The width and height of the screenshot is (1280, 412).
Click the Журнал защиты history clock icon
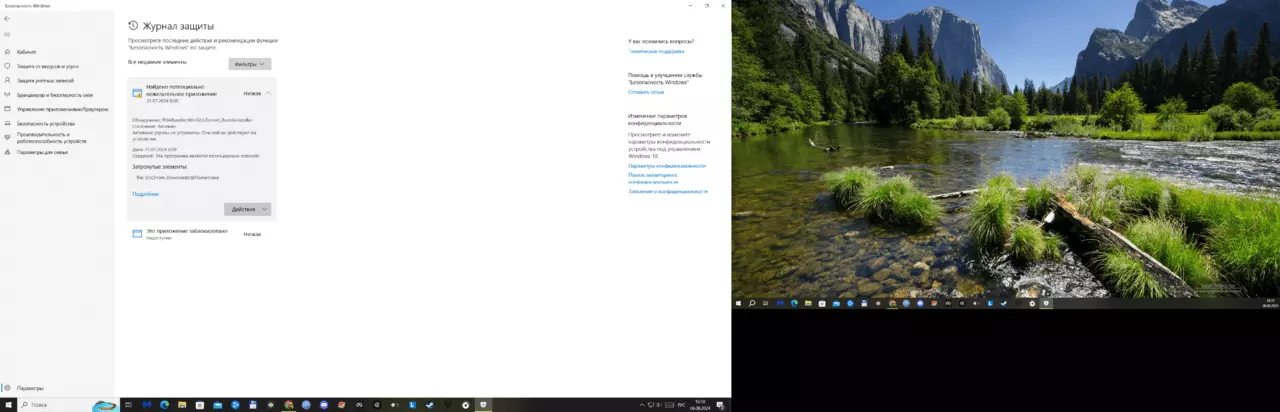pyautogui.click(x=134, y=26)
